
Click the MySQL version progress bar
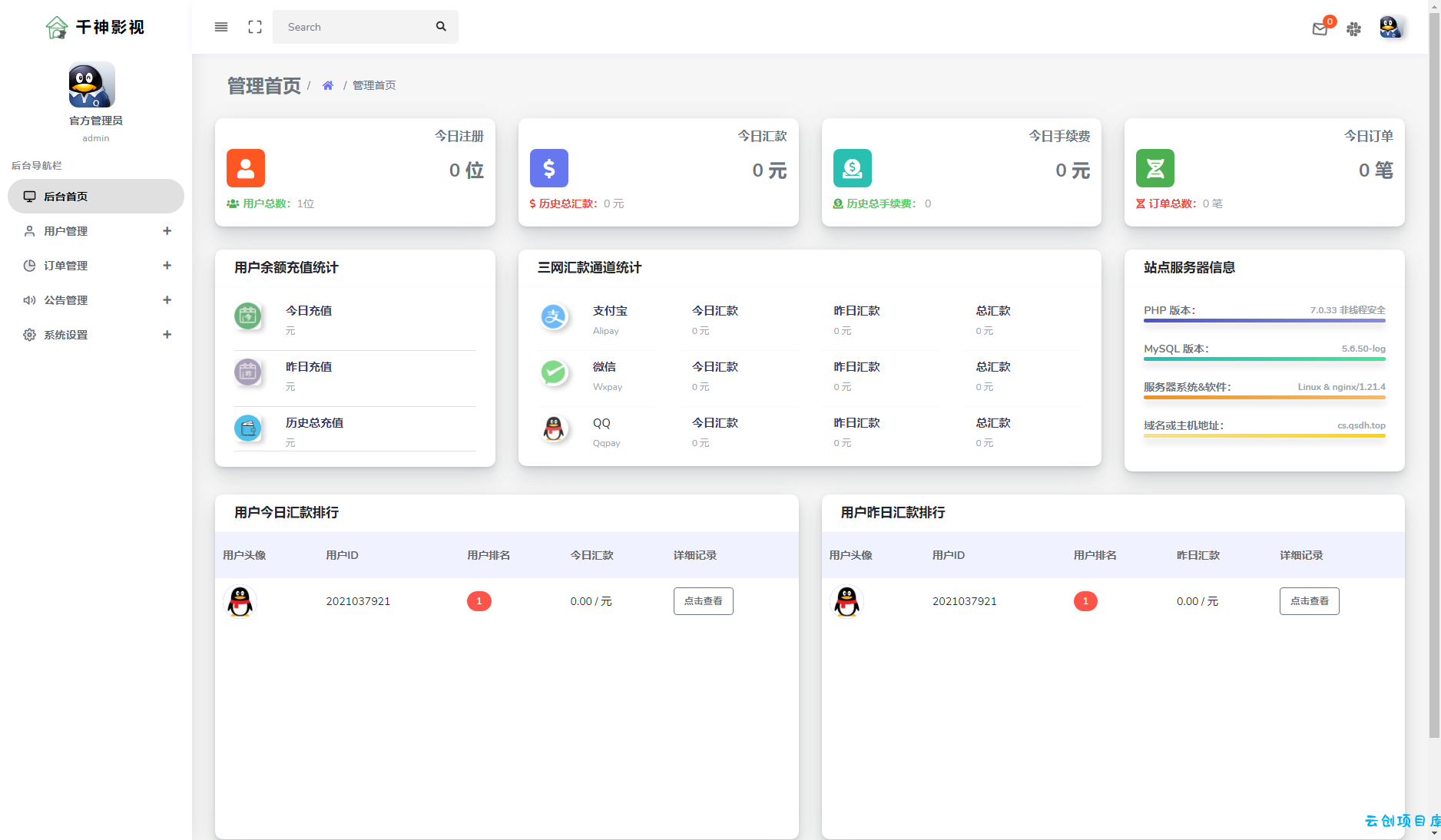tap(1264, 359)
